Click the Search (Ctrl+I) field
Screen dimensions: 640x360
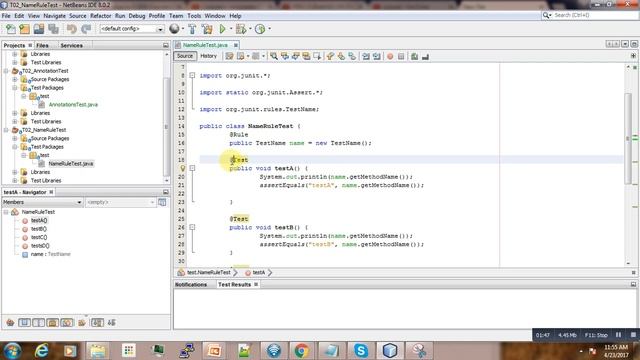[x=589, y=15]
